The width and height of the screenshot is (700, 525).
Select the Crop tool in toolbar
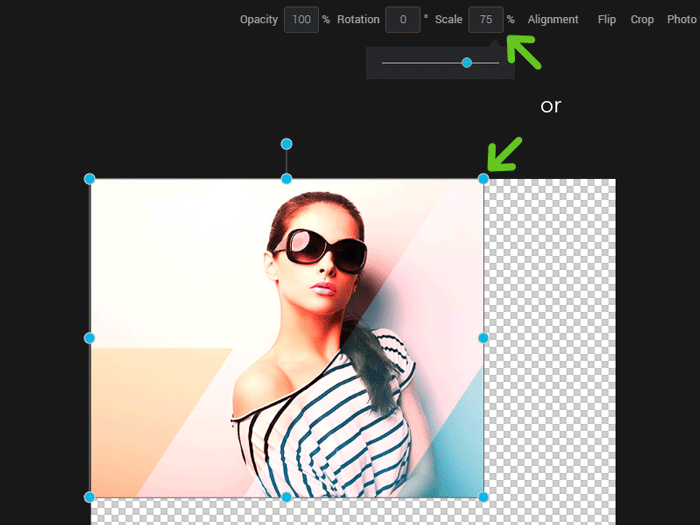[x=642, y=20]
